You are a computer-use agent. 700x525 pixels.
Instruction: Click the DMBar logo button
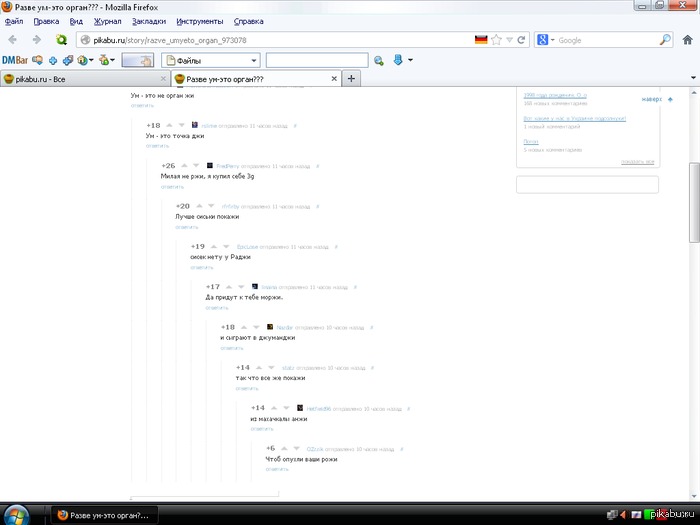[x=14, y=60]
